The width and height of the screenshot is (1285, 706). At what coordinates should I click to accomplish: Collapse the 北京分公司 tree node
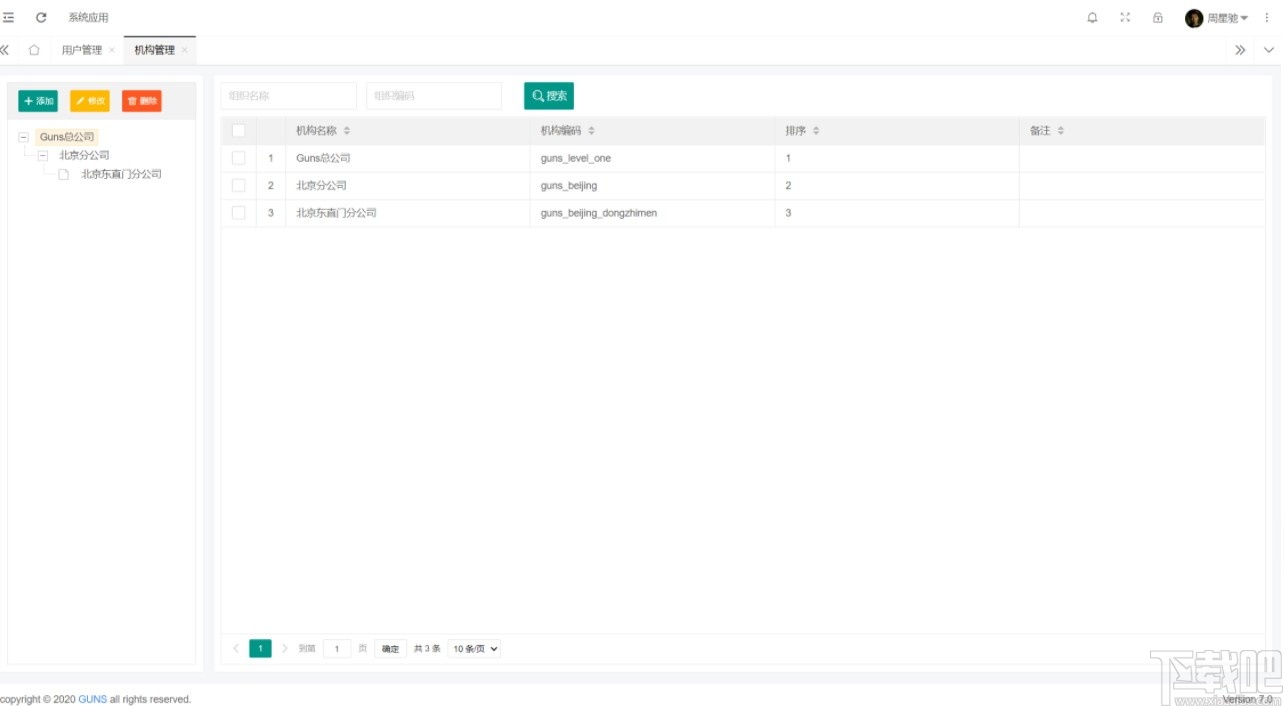[x=43, y=156]
